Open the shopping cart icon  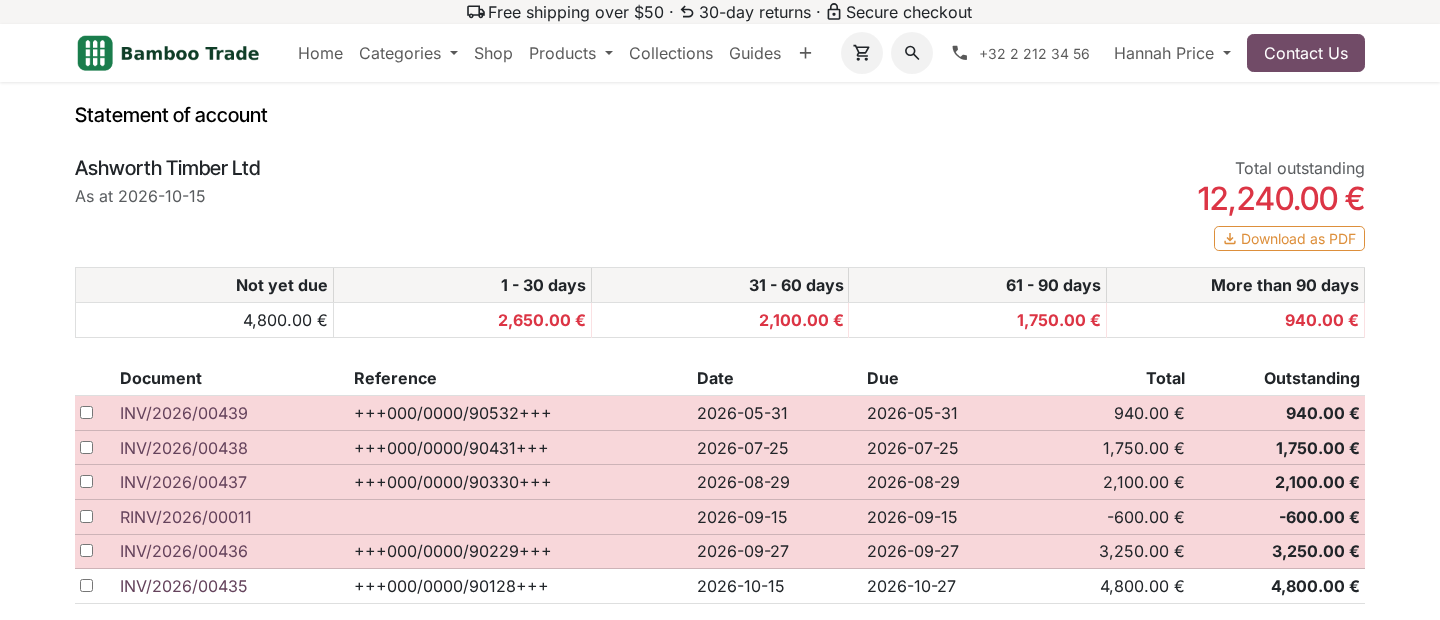[x=861, y=53]
